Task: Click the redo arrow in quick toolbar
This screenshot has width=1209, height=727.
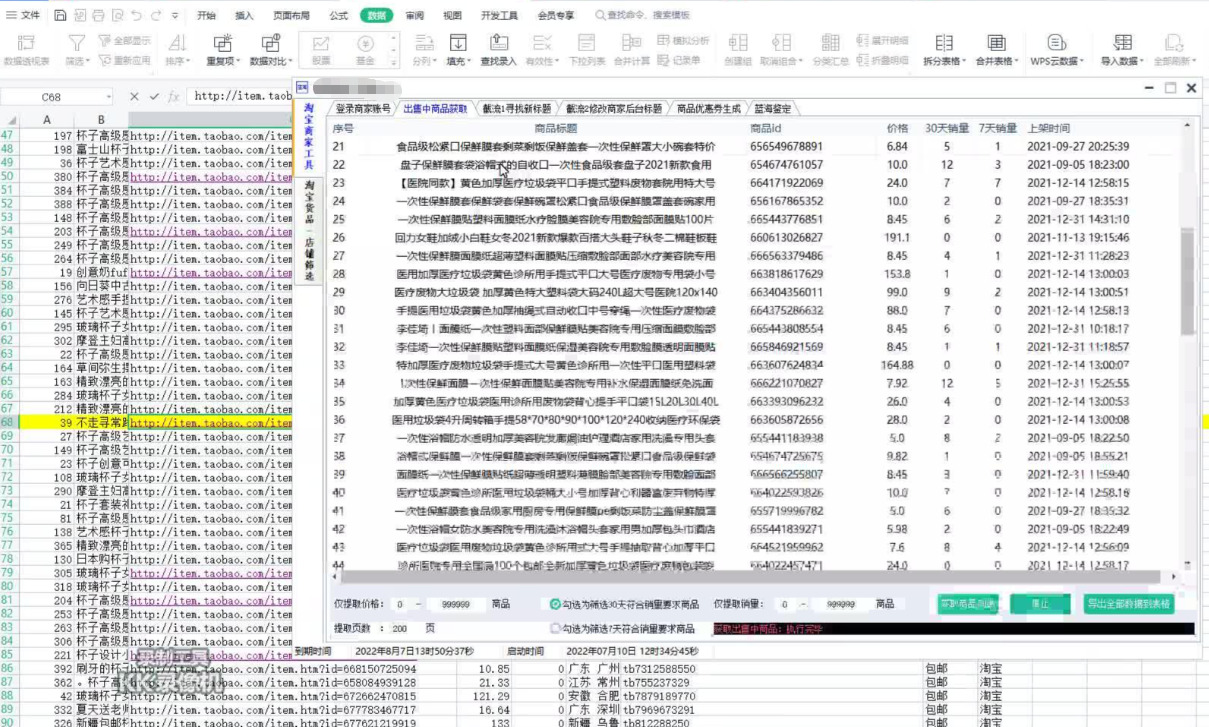Action: [156, 15]
